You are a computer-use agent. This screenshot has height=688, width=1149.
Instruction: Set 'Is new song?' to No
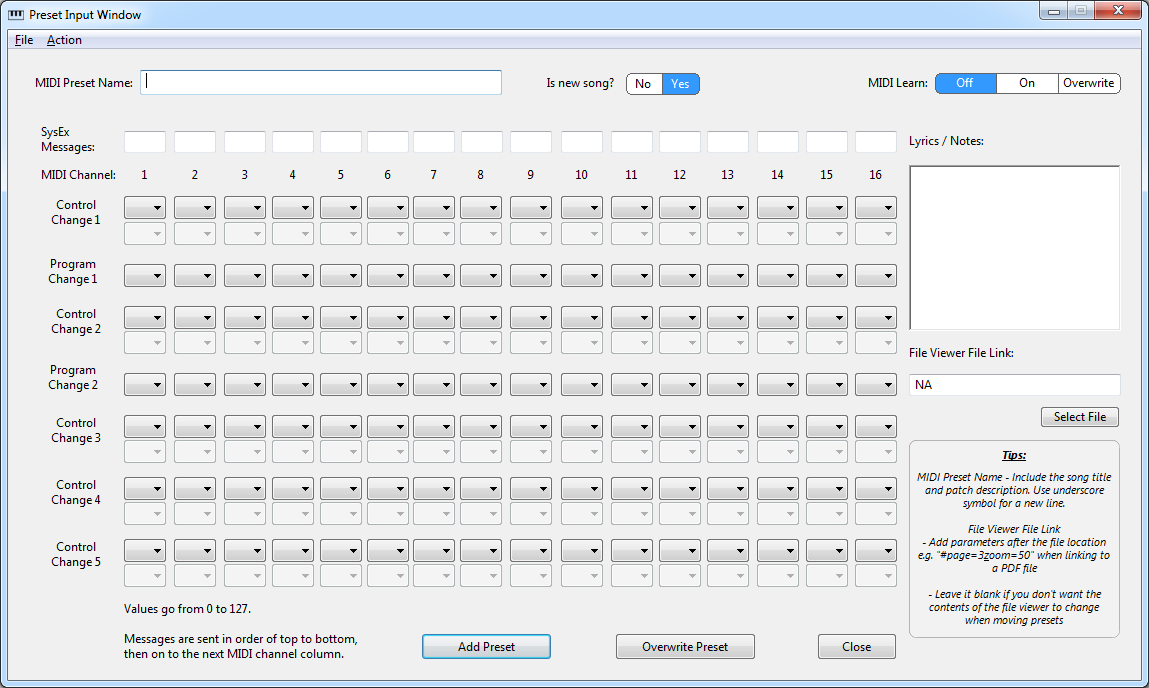(643, 84)
